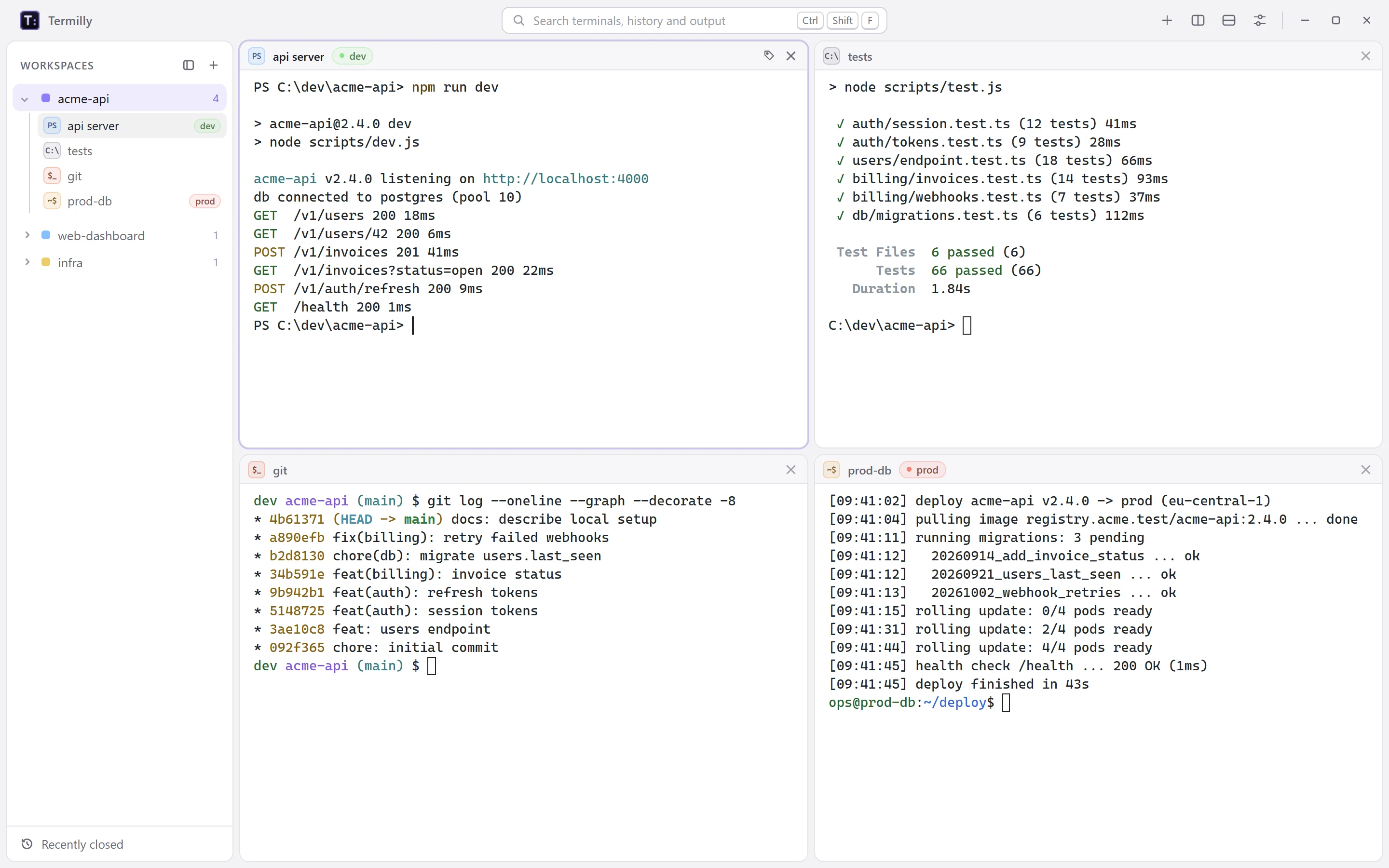
Task: Click the blue web-dashboard color dot
Action: [x=46, y=235]
